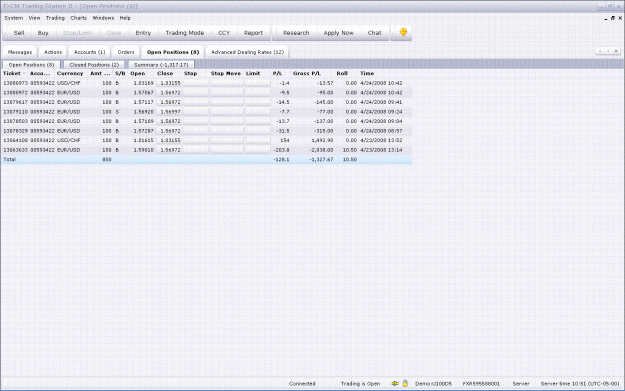Select ticket number 13080973
Viewport: 625px width, 391px height.
(x=16, y=83)
